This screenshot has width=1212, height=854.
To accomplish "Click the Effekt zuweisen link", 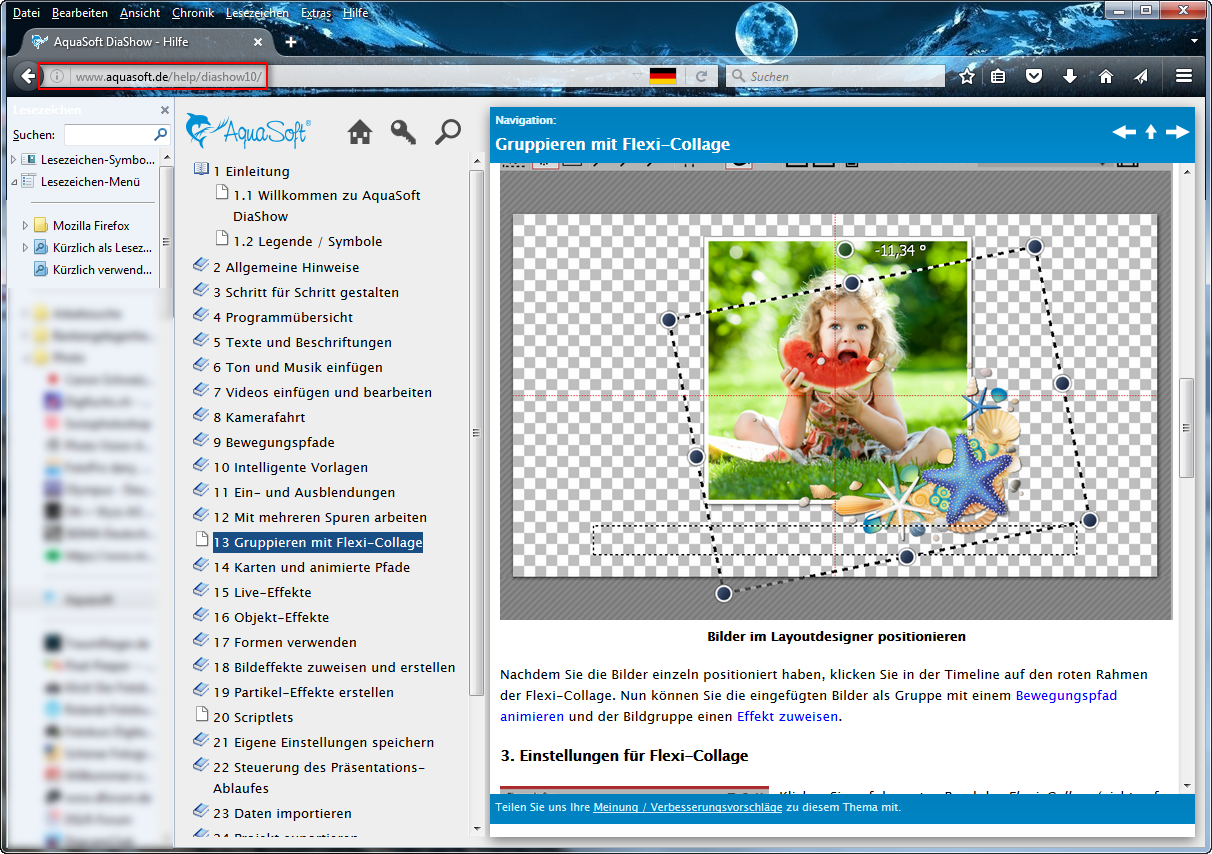I will pos(787,716).
